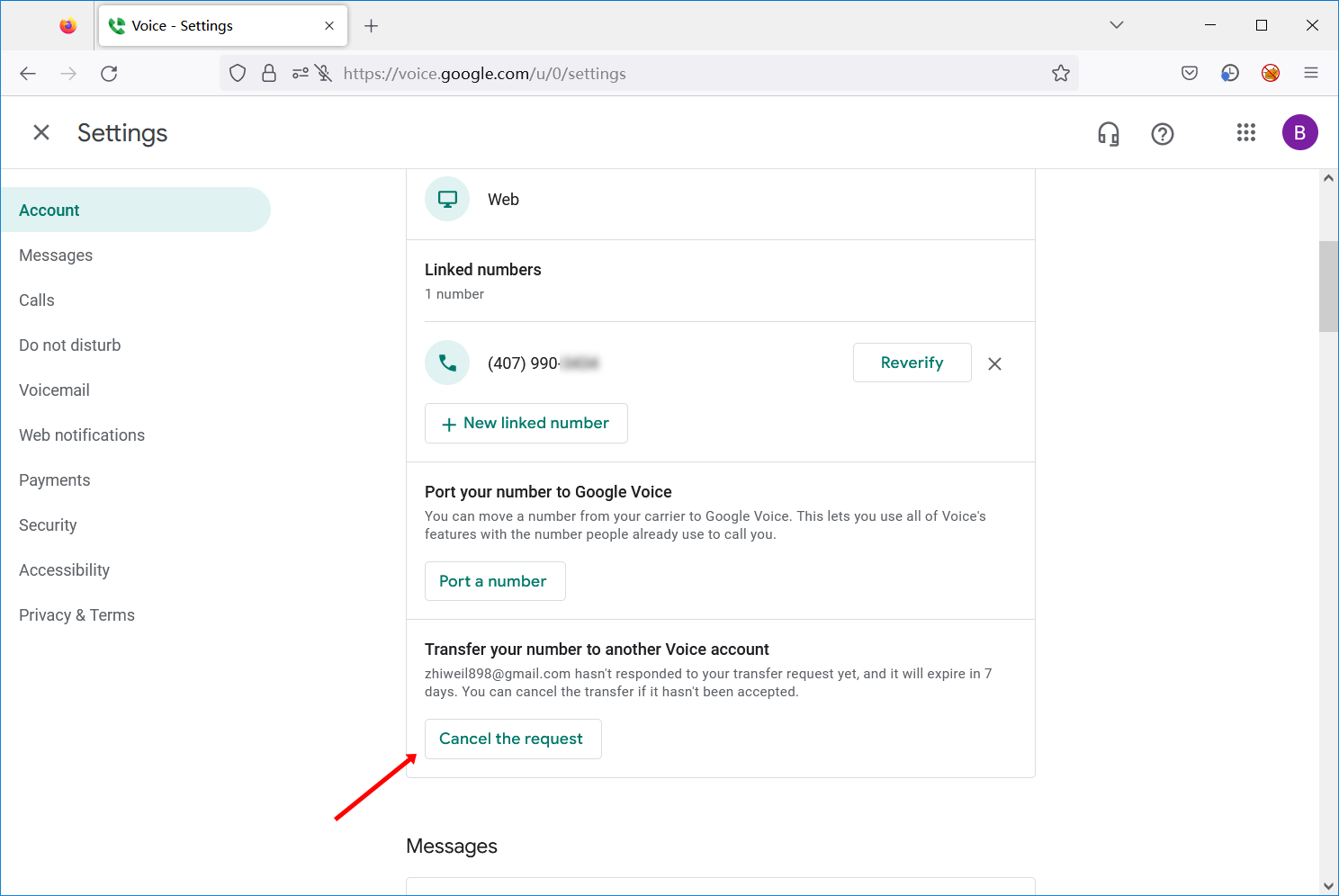Focus the URL address bar
Image resolution: width=1339 pixels, height=896 pixels.
[x=650, y=74]
